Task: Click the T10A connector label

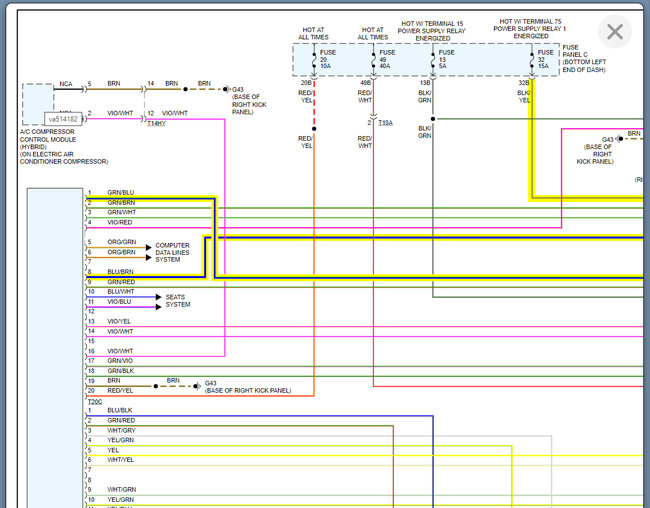Action: [x=385, y=122]
